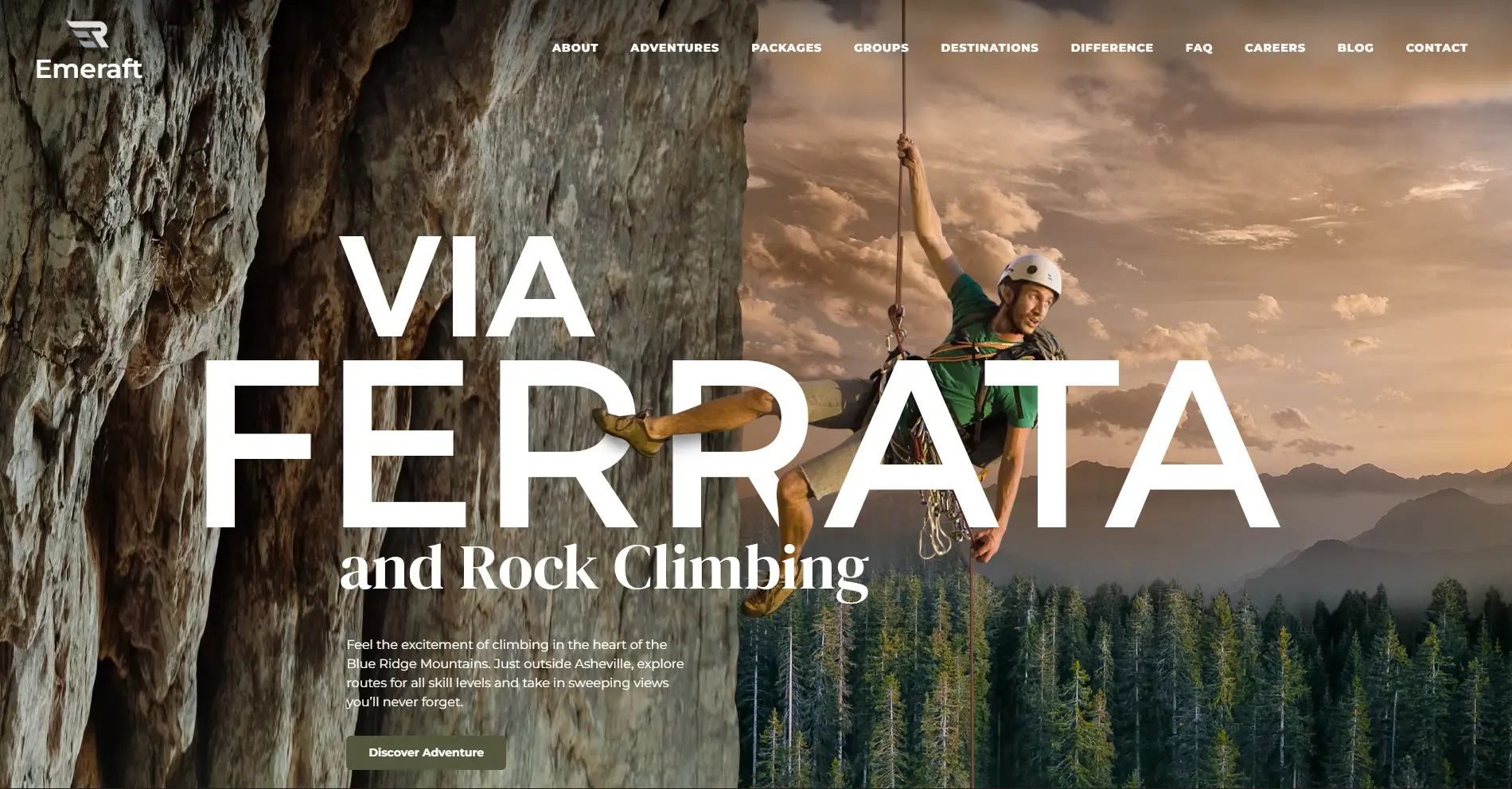Open the Contact page link

click(x=1436, y=48)
